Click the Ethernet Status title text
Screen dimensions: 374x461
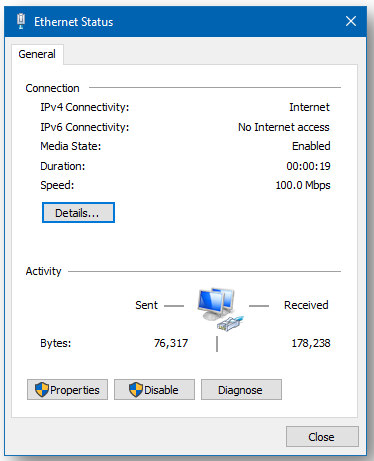click(74, 22)
